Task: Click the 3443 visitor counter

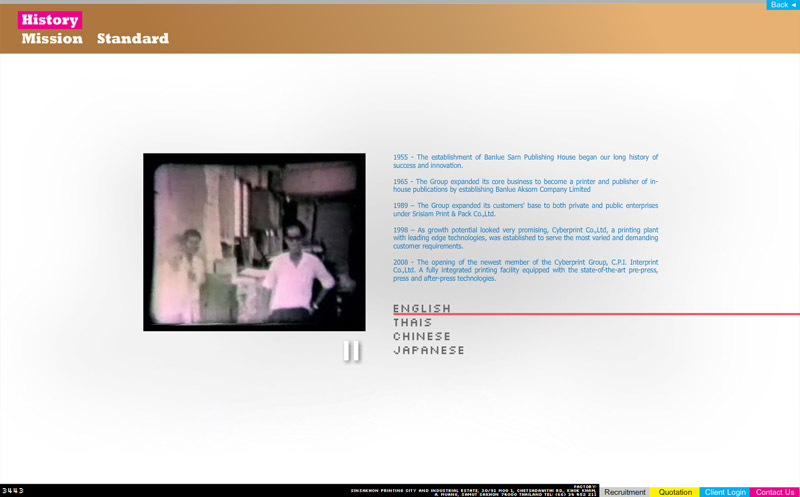Action: 13,491
